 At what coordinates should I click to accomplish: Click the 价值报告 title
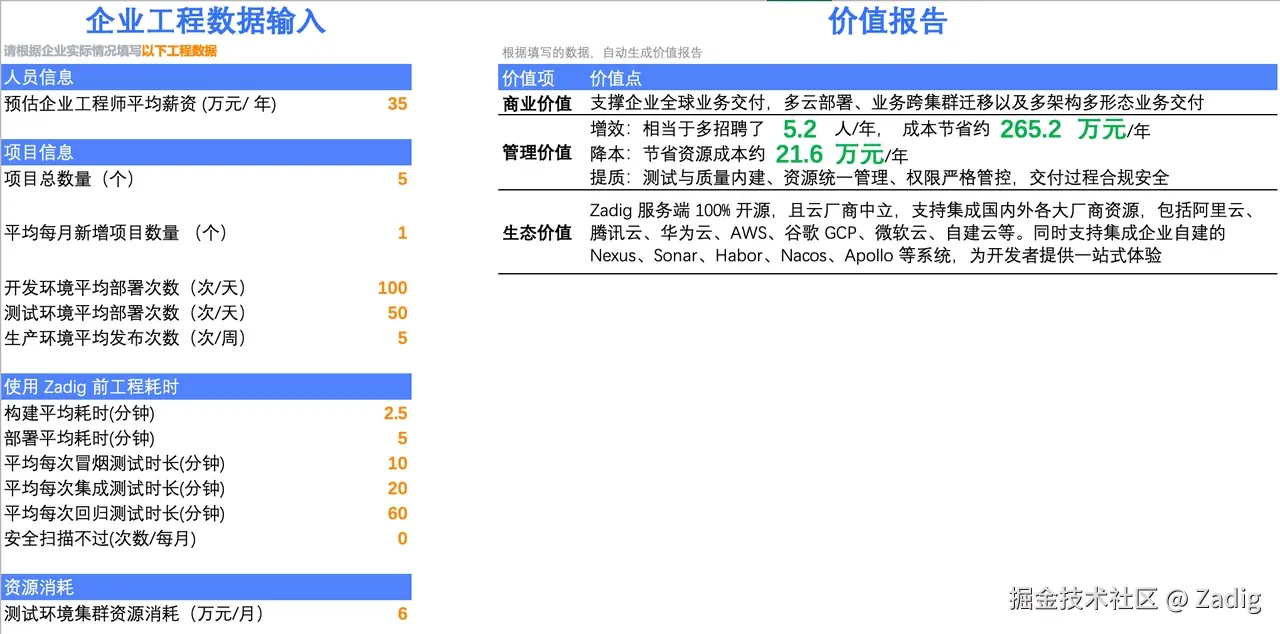tap(888, 21)
